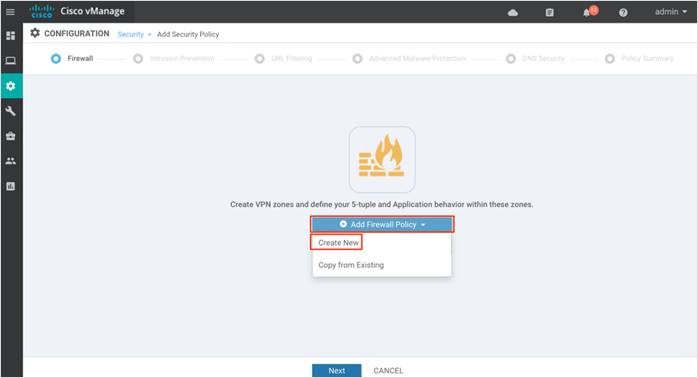Open the Administration people sidebar icon
This screenshot has height=378, width=698.
tap(11, 161)
